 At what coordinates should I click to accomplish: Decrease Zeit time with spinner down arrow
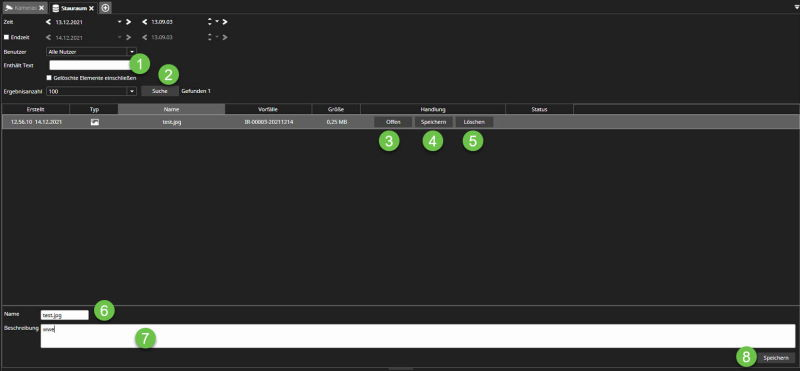coord(210,24)
